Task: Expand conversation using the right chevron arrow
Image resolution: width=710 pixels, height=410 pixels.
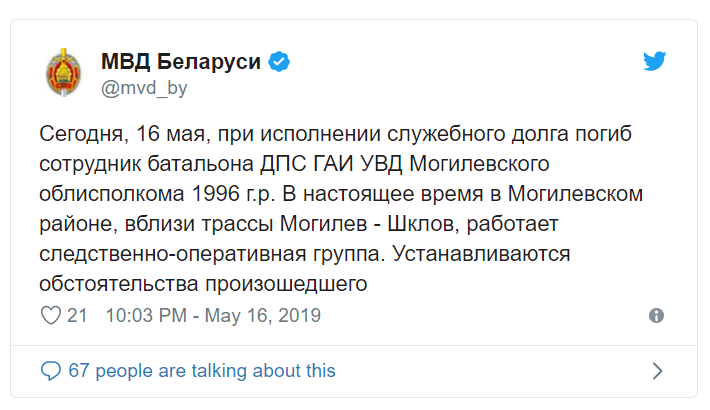Action: (x=657, y=371)
